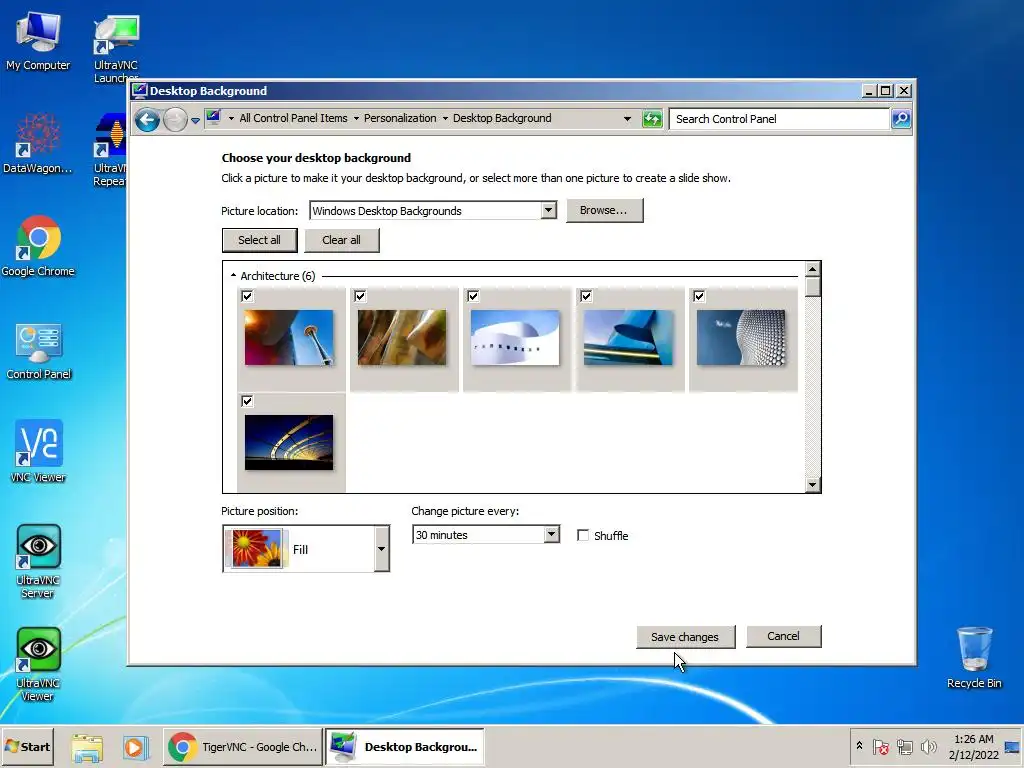1024x768 pixels.
Task: Click Select all button
Action: (x=259, y=240)
